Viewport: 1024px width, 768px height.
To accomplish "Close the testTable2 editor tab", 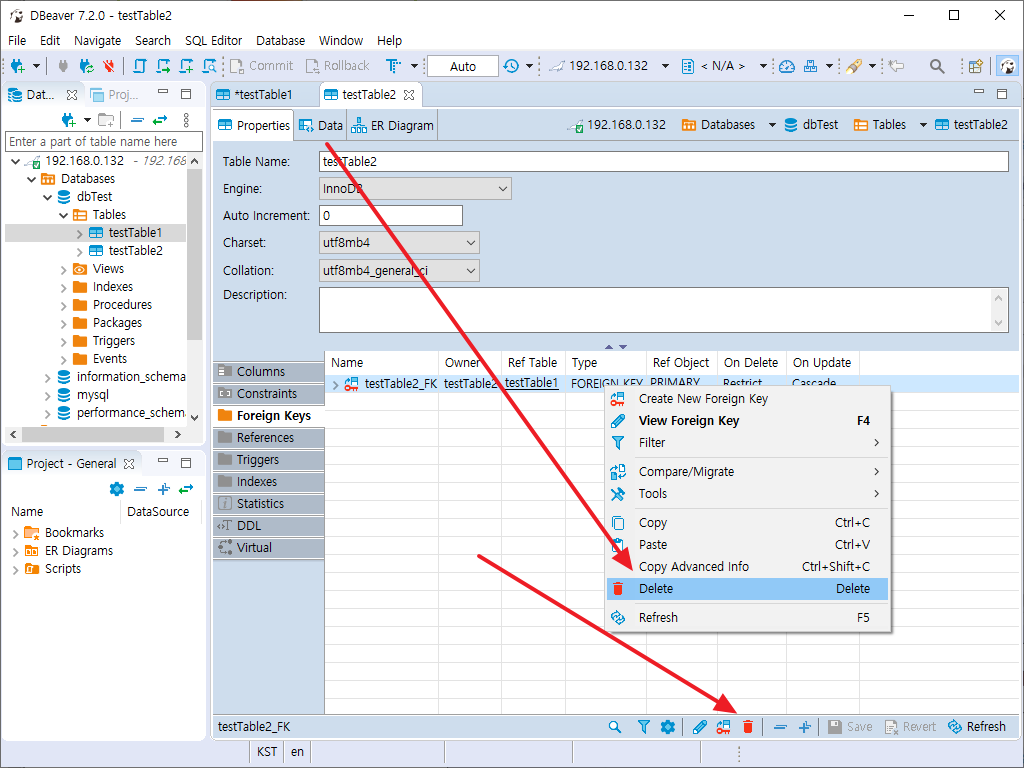I will pos(409,95).
